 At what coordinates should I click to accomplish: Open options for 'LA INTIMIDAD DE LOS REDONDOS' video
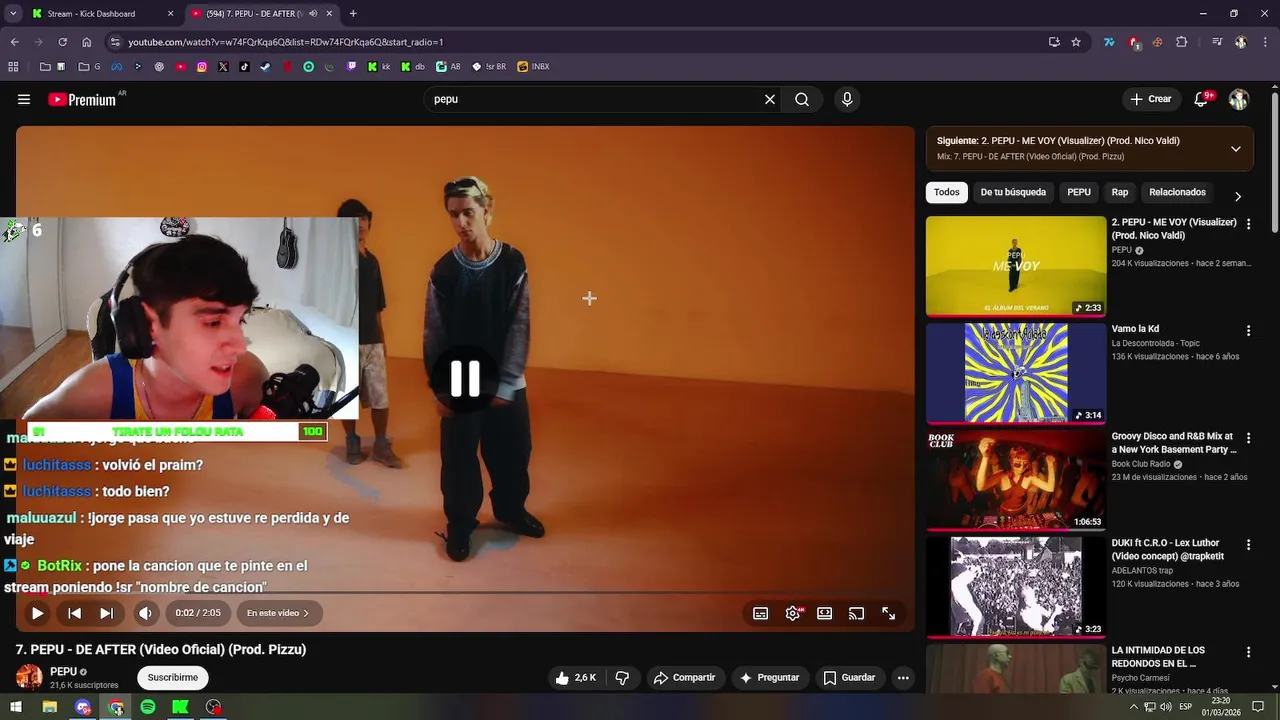click(x=1248, y=652)
